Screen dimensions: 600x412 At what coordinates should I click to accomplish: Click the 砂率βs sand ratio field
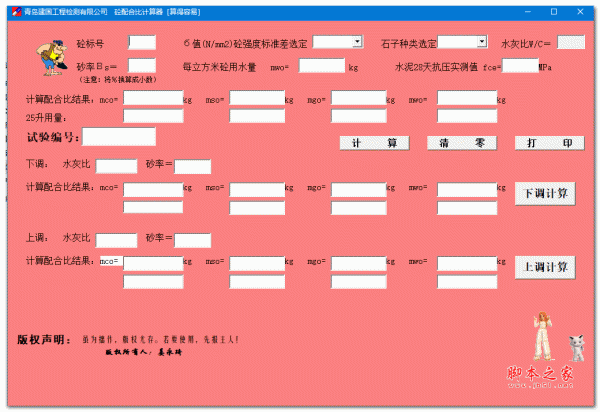(x=142, y=66)
